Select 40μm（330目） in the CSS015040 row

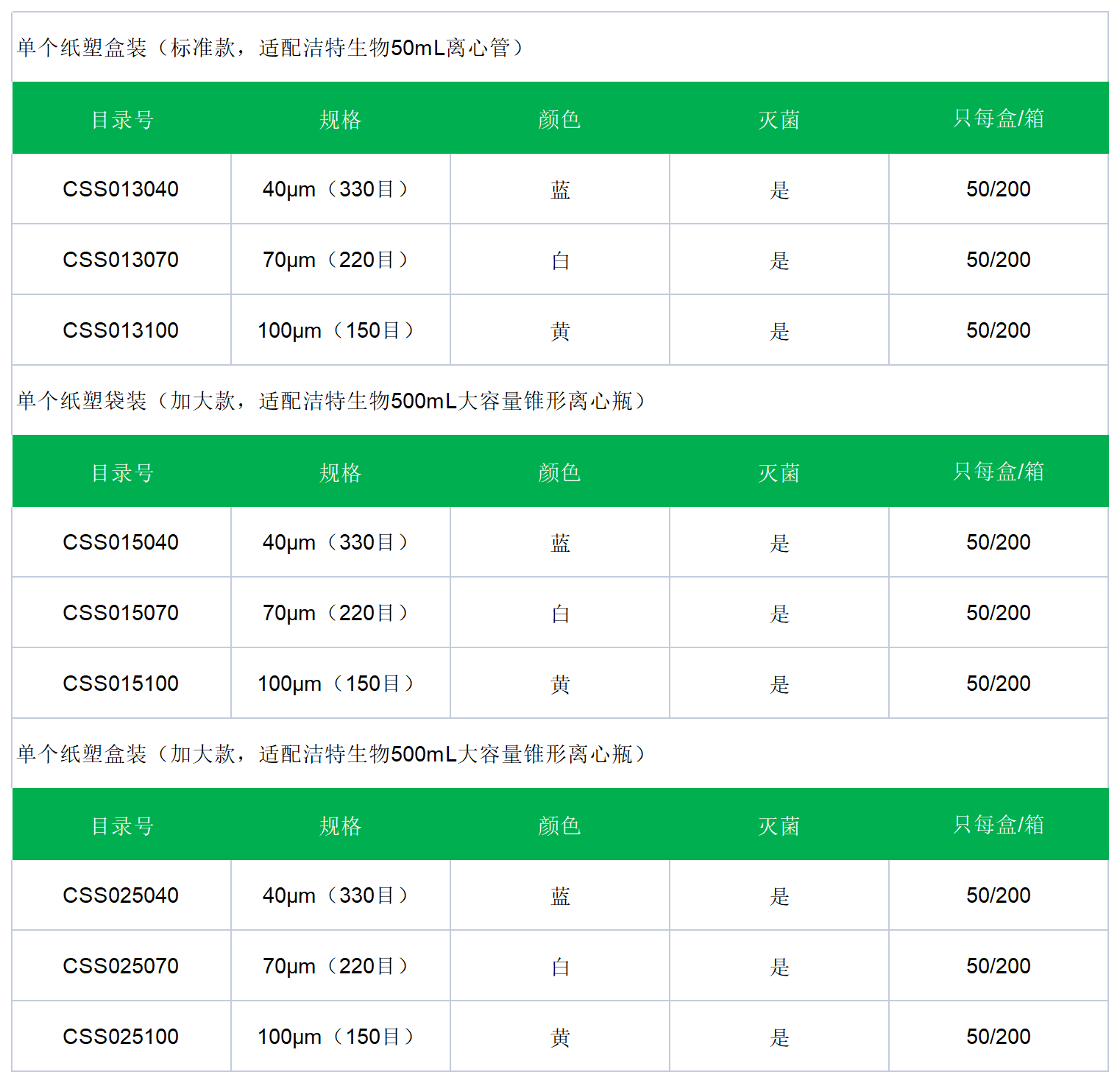pos(338,542)
